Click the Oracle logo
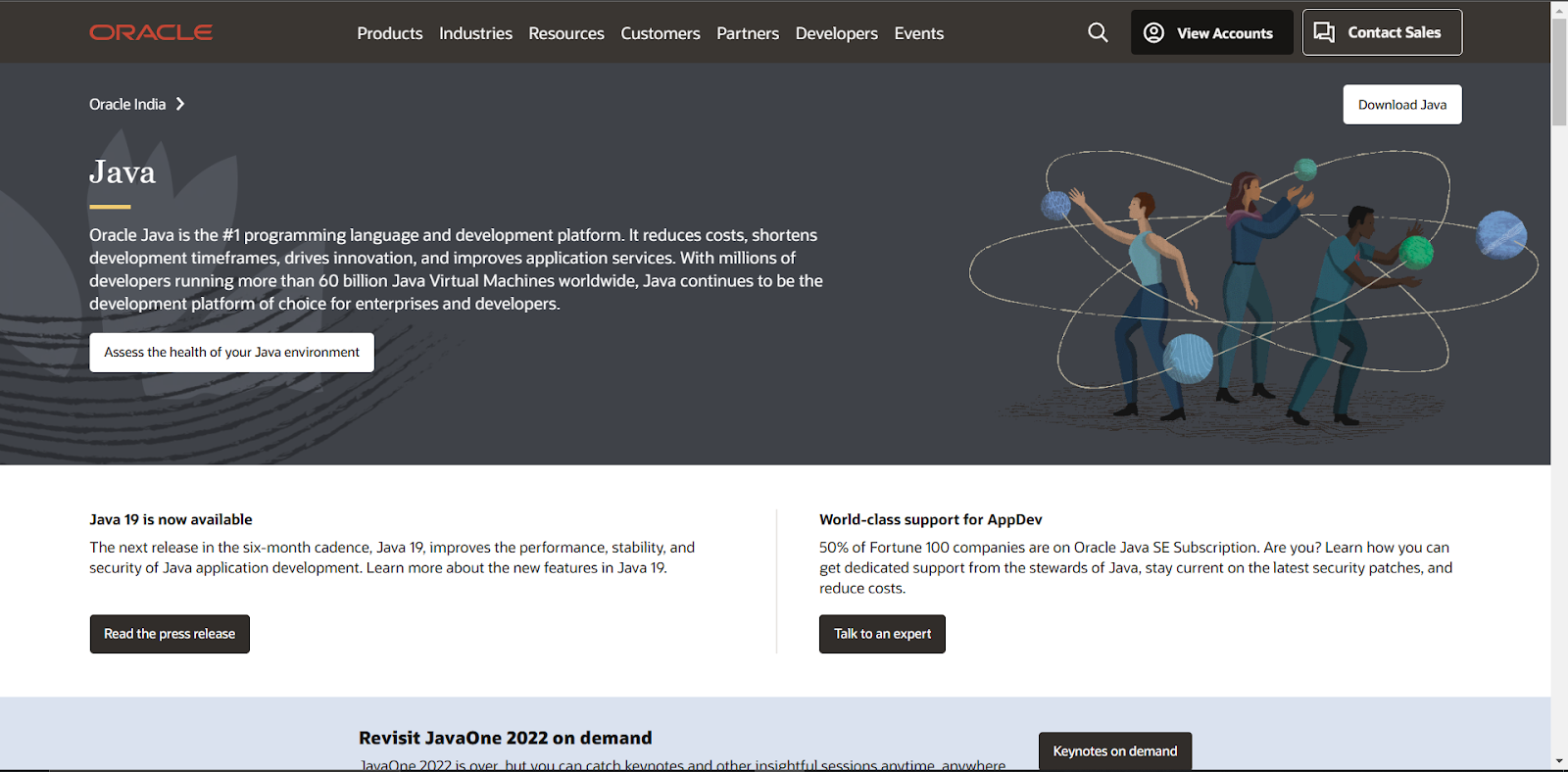The image size is (1568, 772). (x=151, y=32)
